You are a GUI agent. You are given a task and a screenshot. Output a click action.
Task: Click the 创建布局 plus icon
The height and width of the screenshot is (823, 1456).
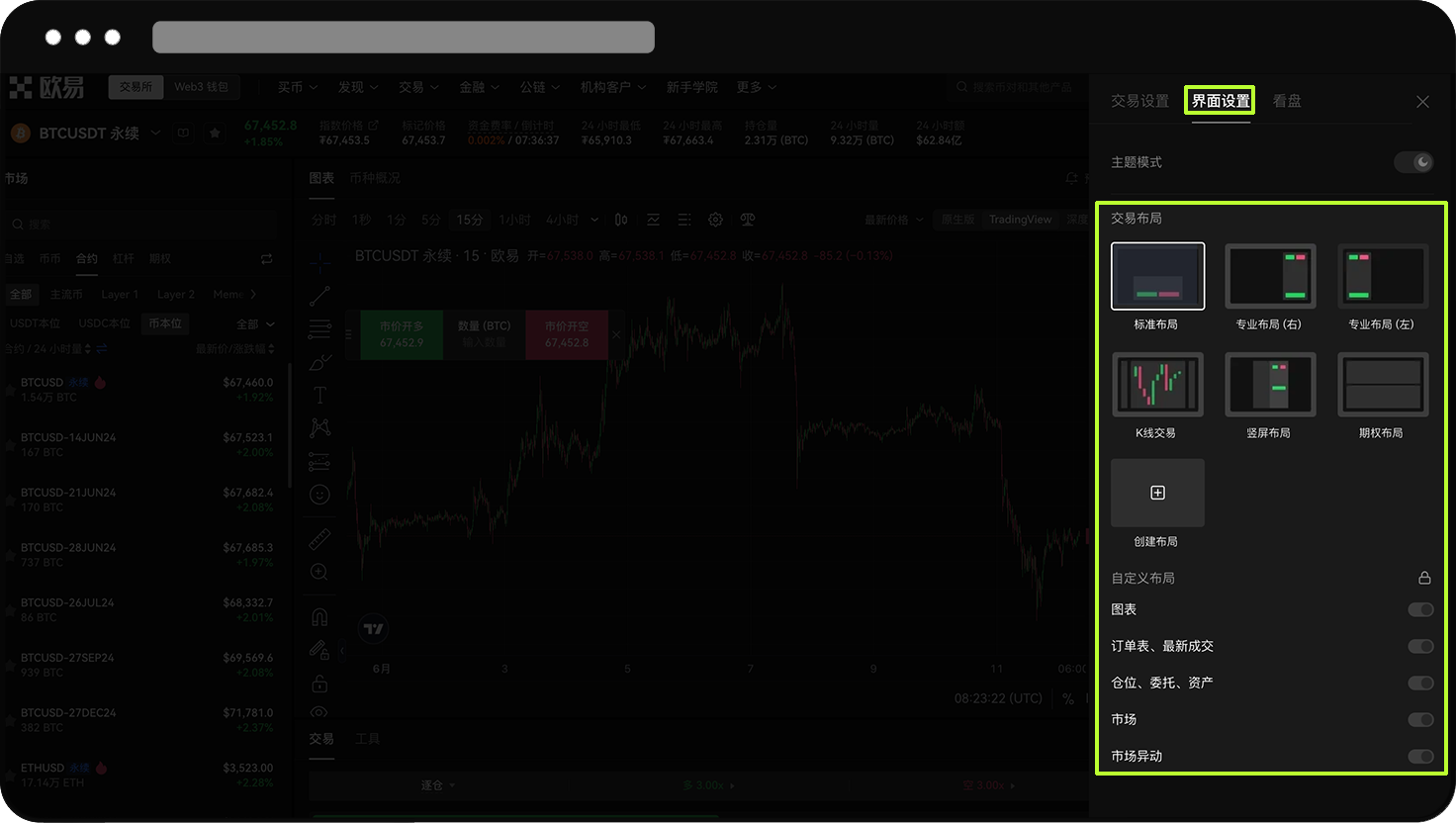click(x=1157, y=493)
